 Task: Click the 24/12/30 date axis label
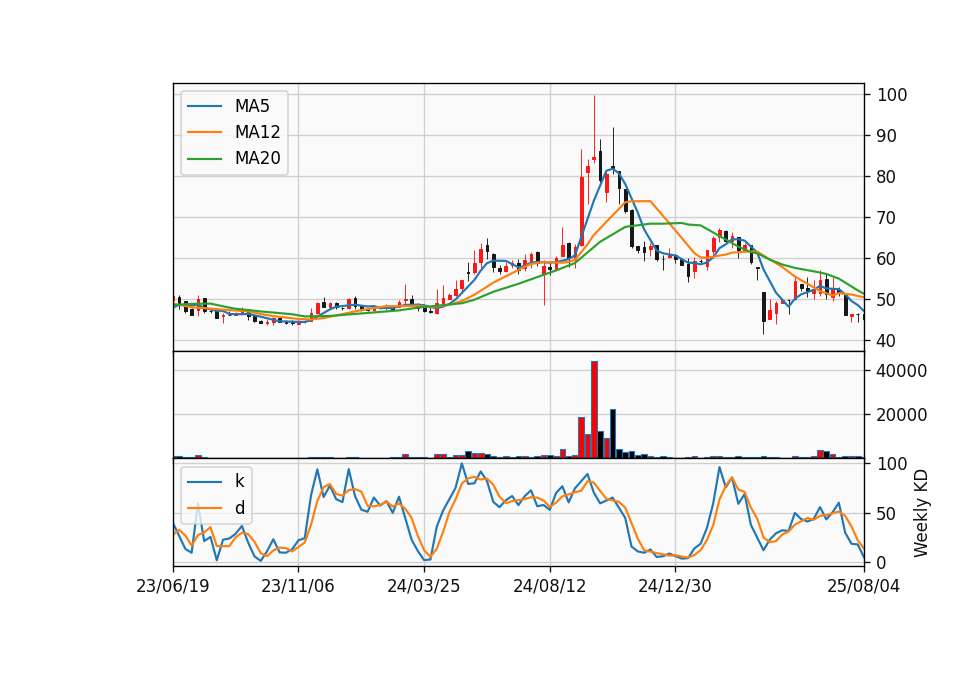(x=675, y=586)
